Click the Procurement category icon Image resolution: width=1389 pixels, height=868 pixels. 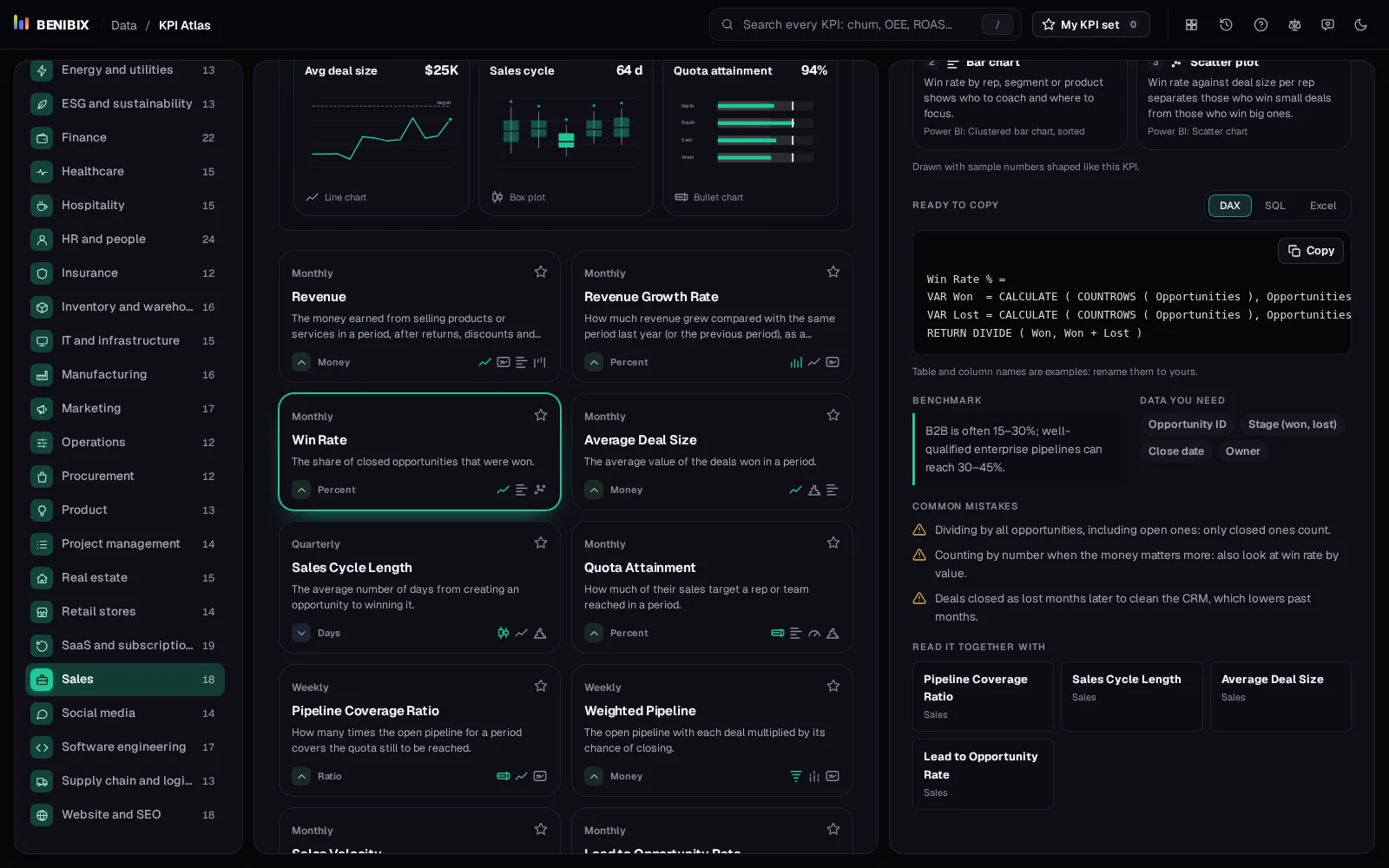click(x=42, y=477)
